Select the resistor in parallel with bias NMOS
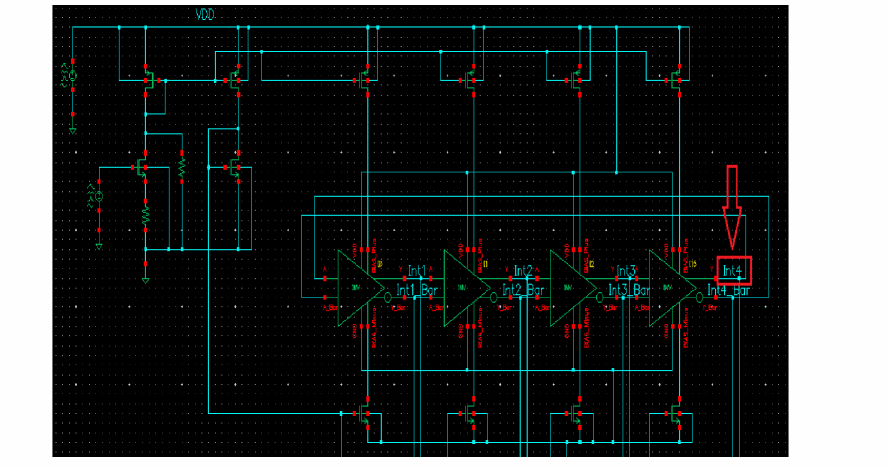 (x=182, y=166)
